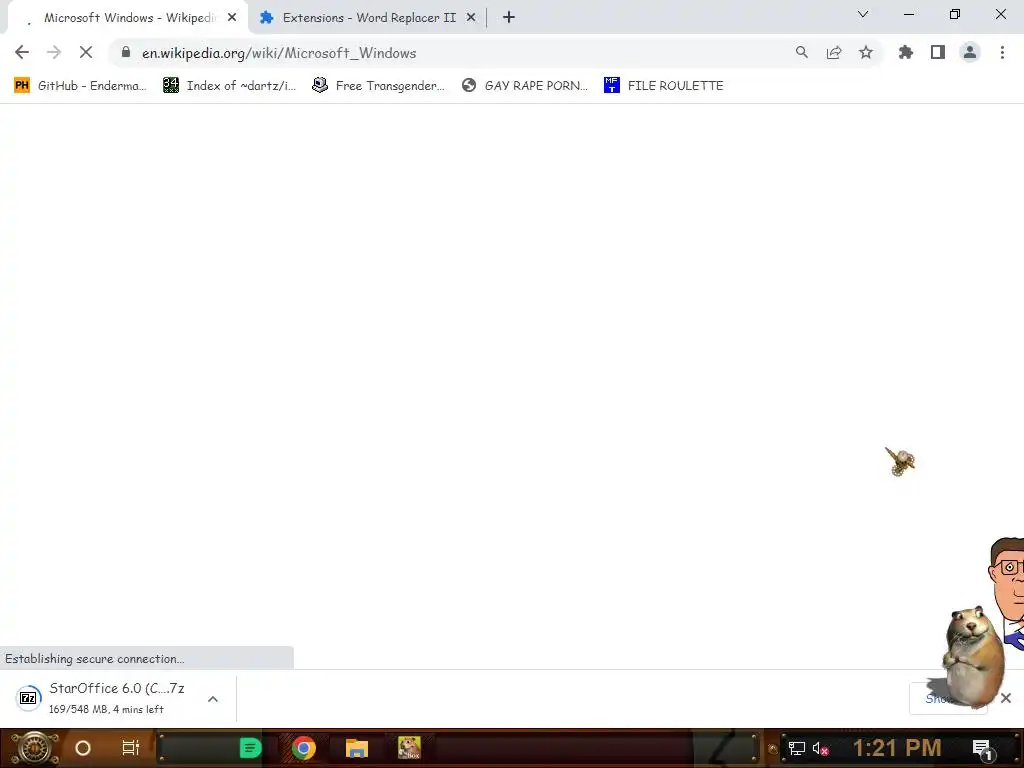Open the notification center icon
This screenshot has height=768, width=1024.
point(983,748)
